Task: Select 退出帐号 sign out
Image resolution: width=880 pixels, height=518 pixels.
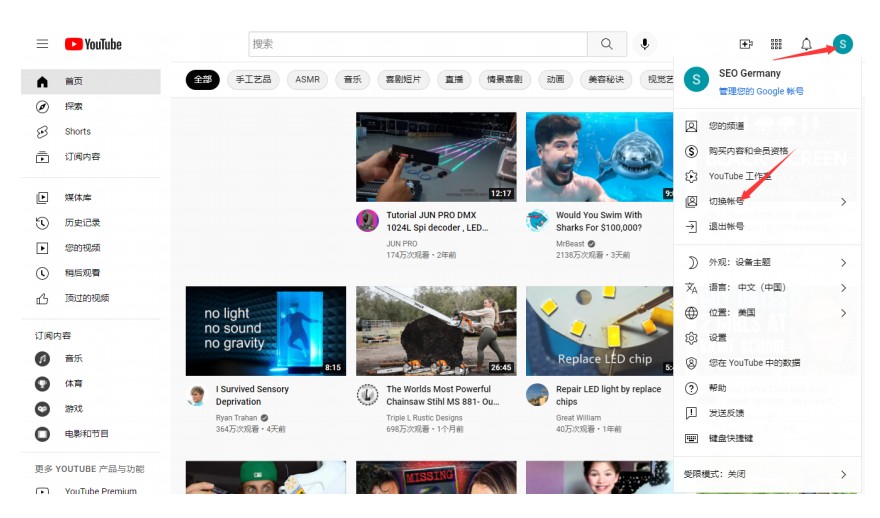Action: click(x=767, y=227)
